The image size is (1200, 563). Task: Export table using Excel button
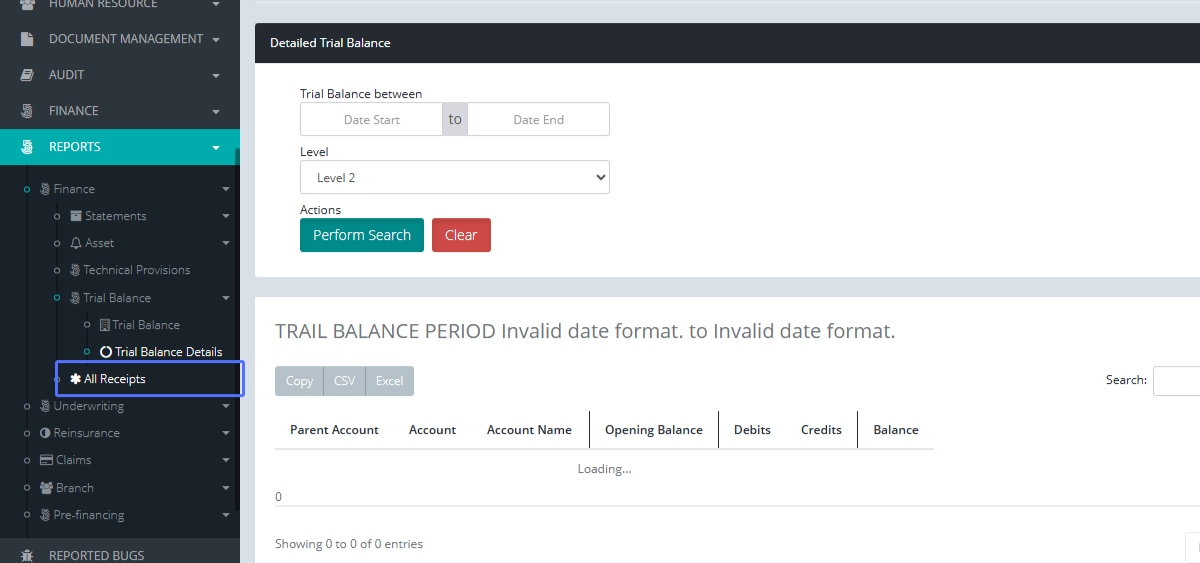tap(389, 381)
